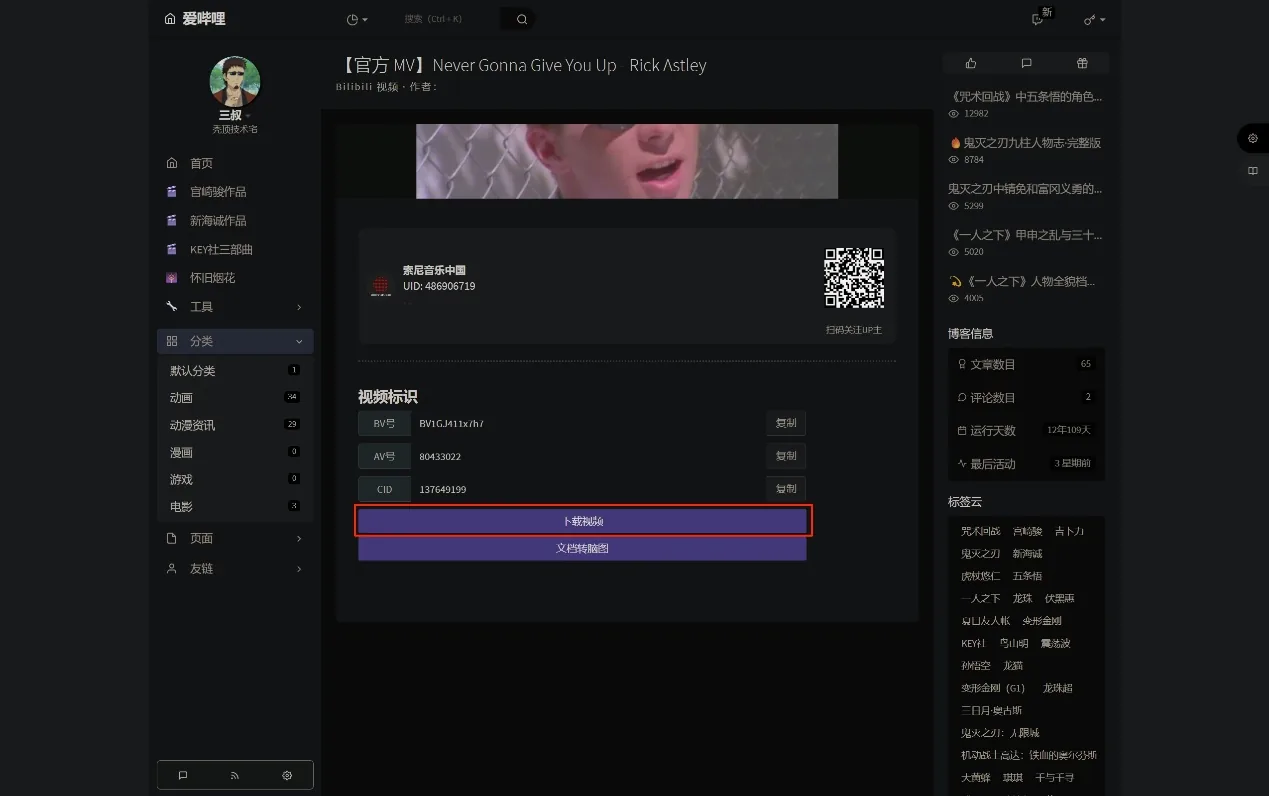Open the notifications icon with 新 badge

1038,19
